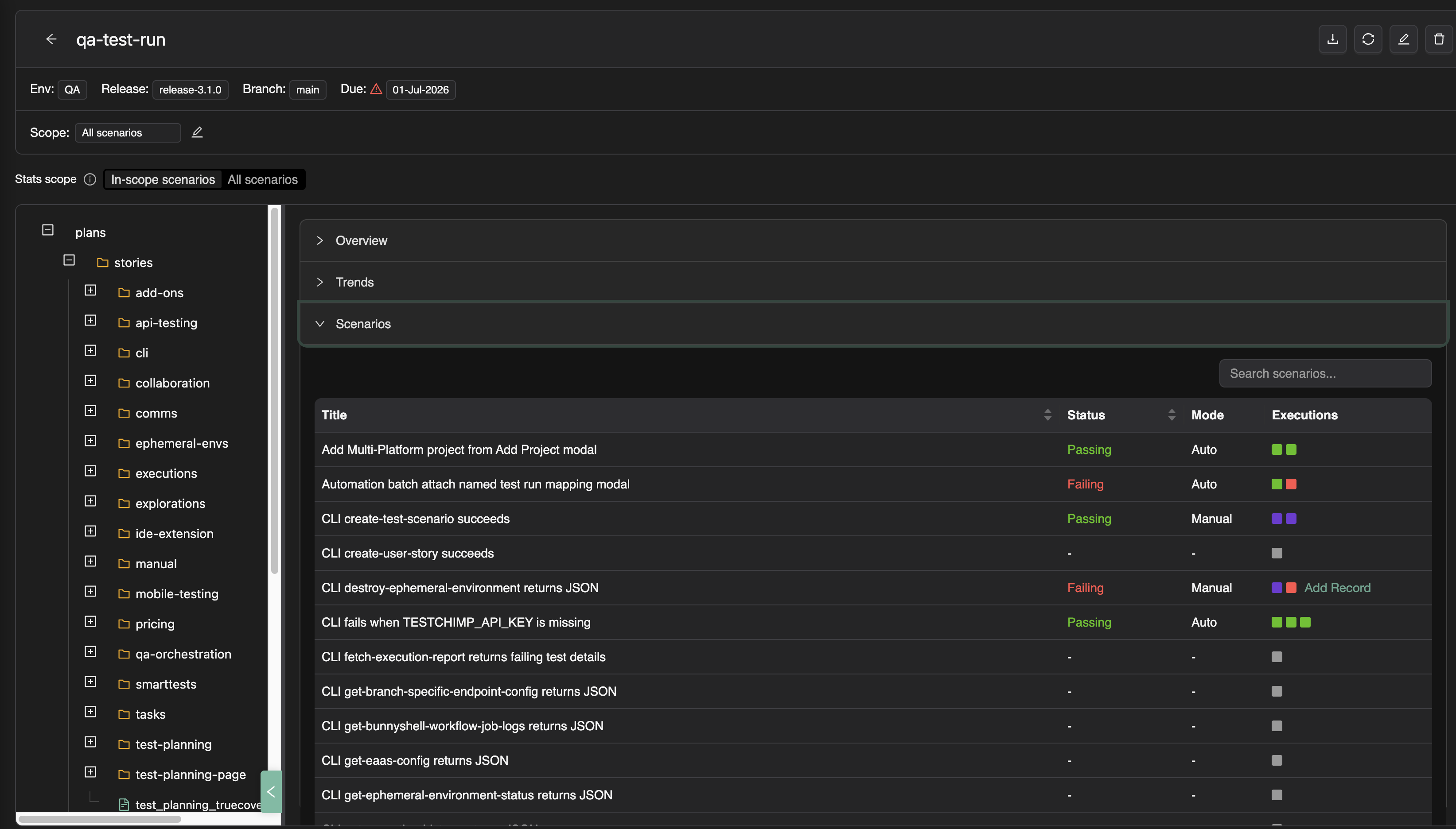
Task: Go back using the left arrow icon
Action: (x=51, y=39)
